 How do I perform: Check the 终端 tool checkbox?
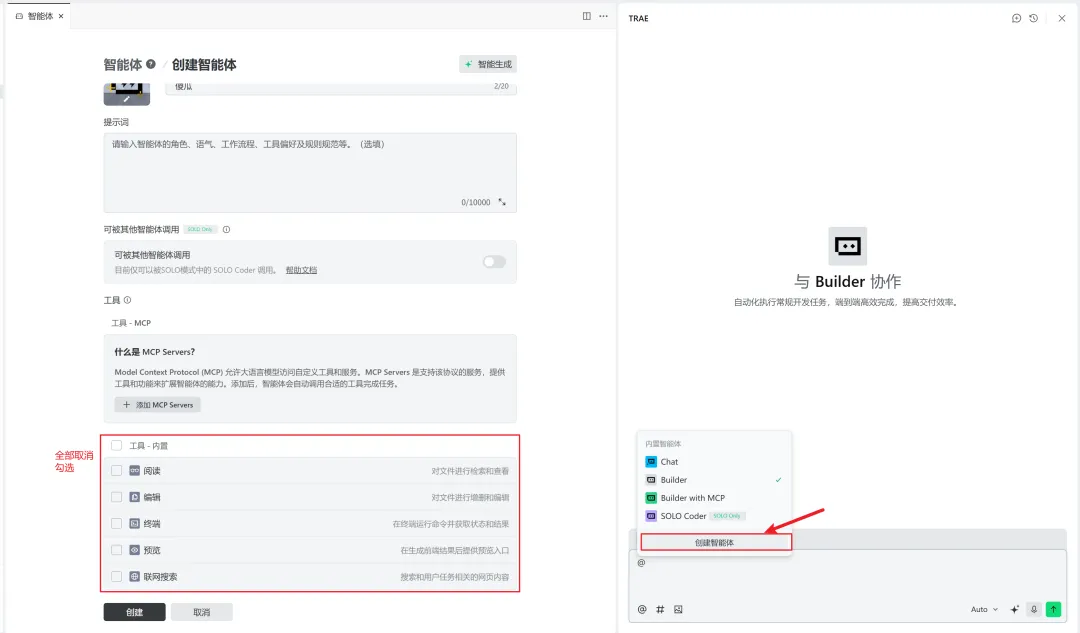116,523
